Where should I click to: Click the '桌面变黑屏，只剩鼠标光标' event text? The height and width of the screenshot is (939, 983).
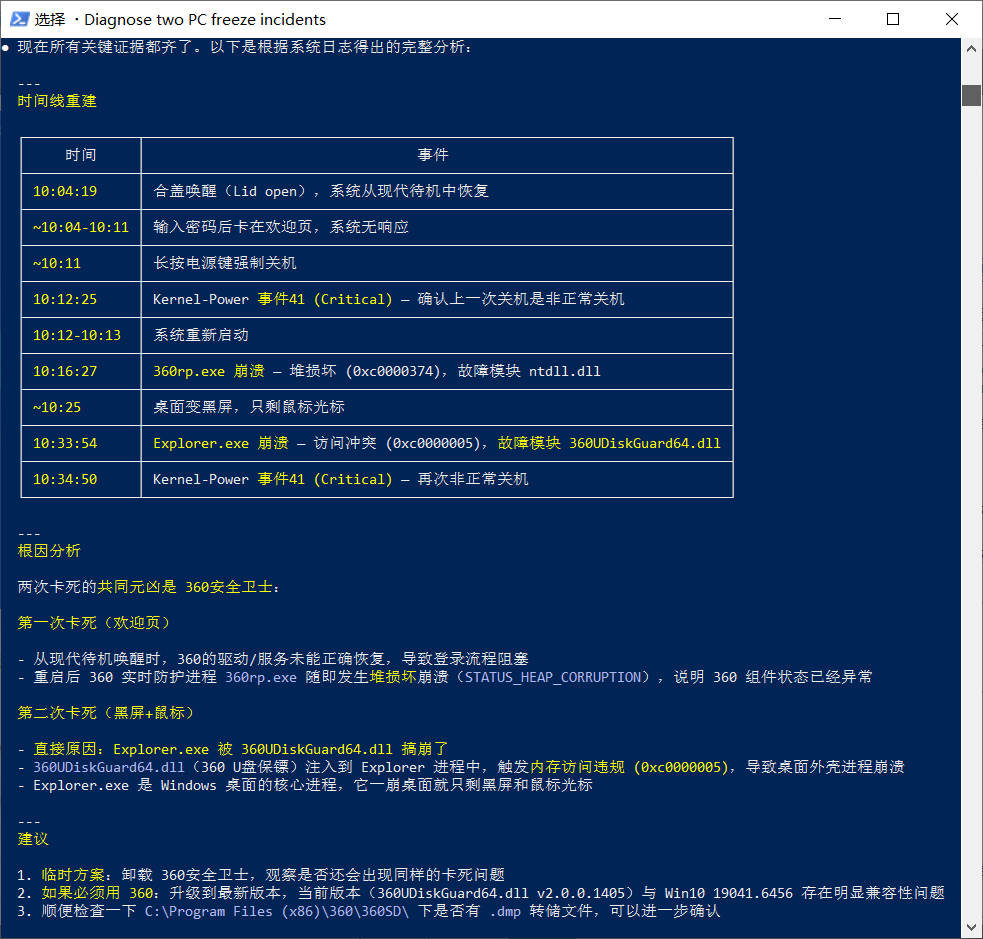[x=249, y=407]
